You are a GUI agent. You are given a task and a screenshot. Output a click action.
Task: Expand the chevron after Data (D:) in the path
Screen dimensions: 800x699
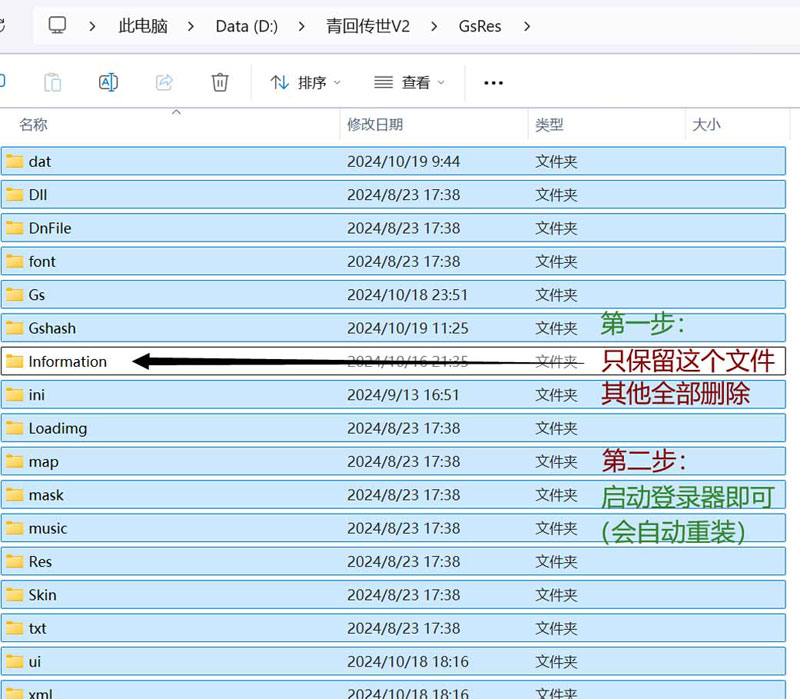302,26
